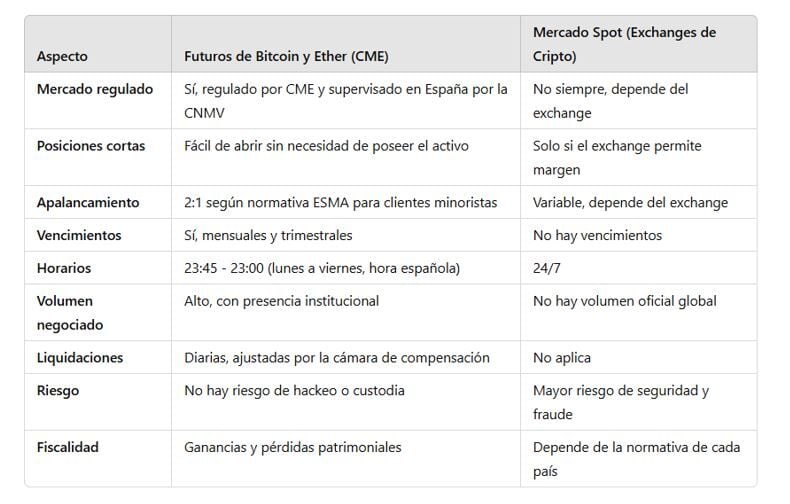Select the "Fiscalidad" row label

point(68,447)
